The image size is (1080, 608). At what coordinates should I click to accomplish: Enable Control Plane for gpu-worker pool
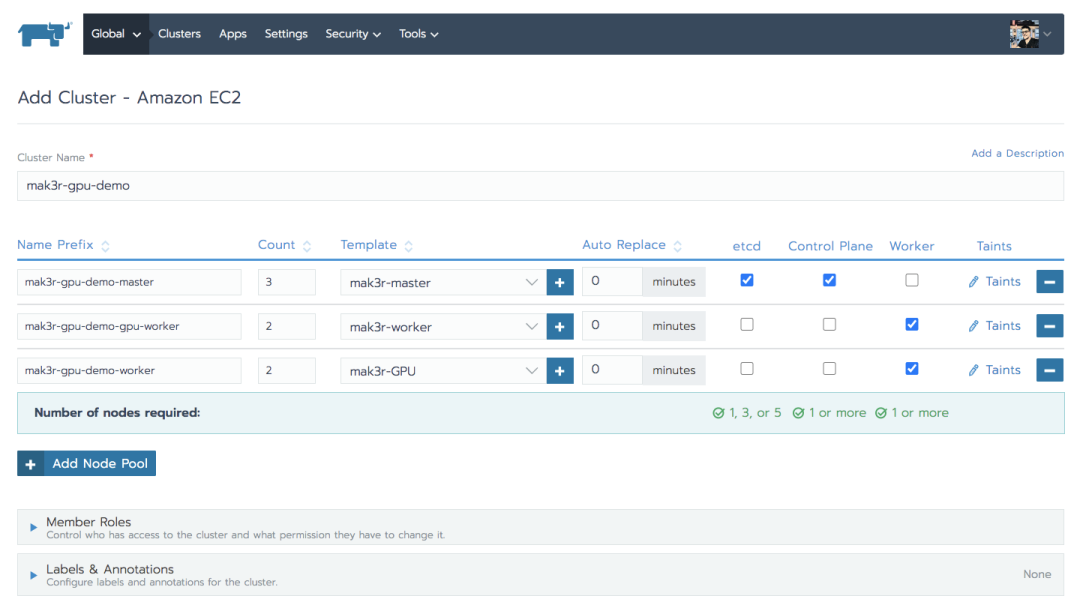coord(829,324)
